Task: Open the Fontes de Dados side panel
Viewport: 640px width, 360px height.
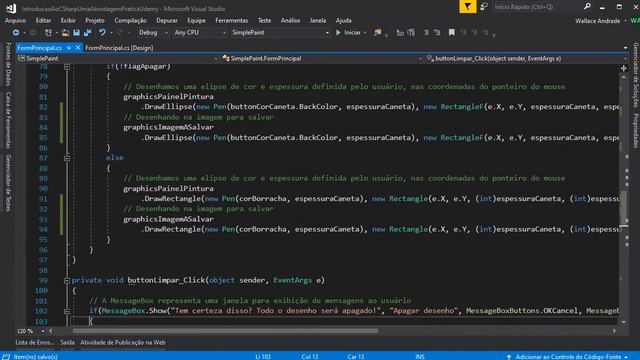Action: pyautogui.click(x=8, y=64)
